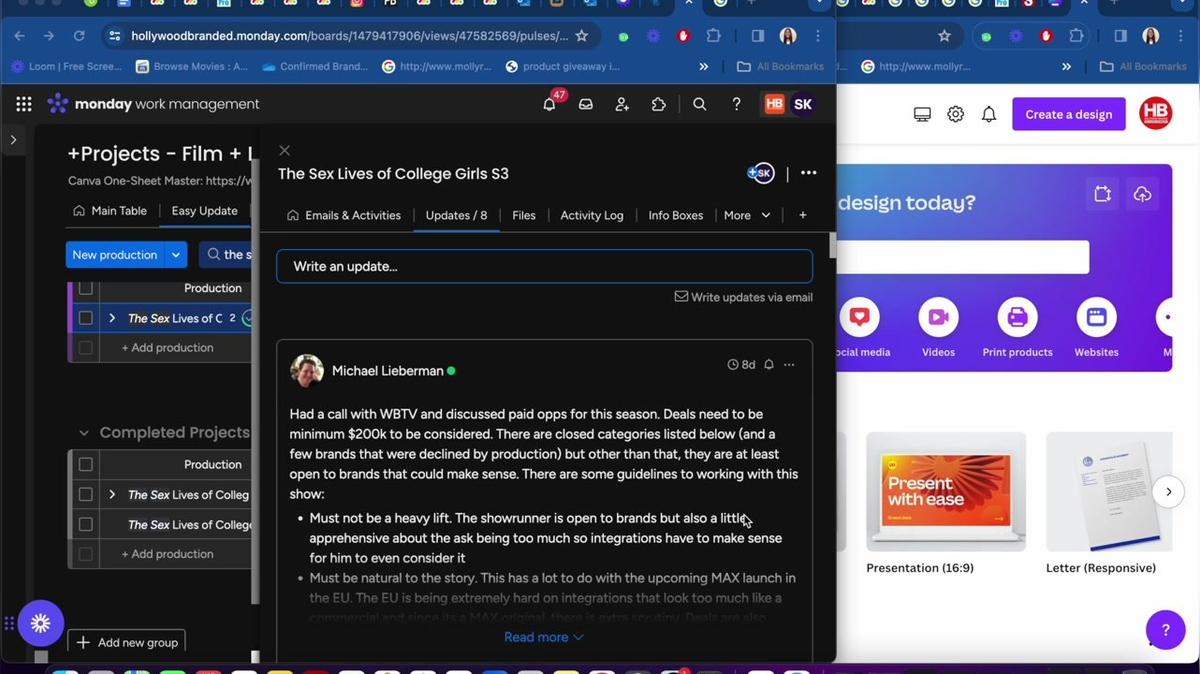Open the item's three-dot options menu

coord(808,173)
